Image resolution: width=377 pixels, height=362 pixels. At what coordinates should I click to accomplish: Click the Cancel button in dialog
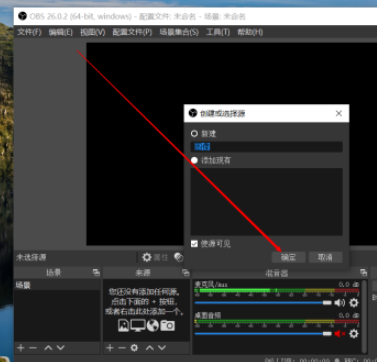pos(325,257)
